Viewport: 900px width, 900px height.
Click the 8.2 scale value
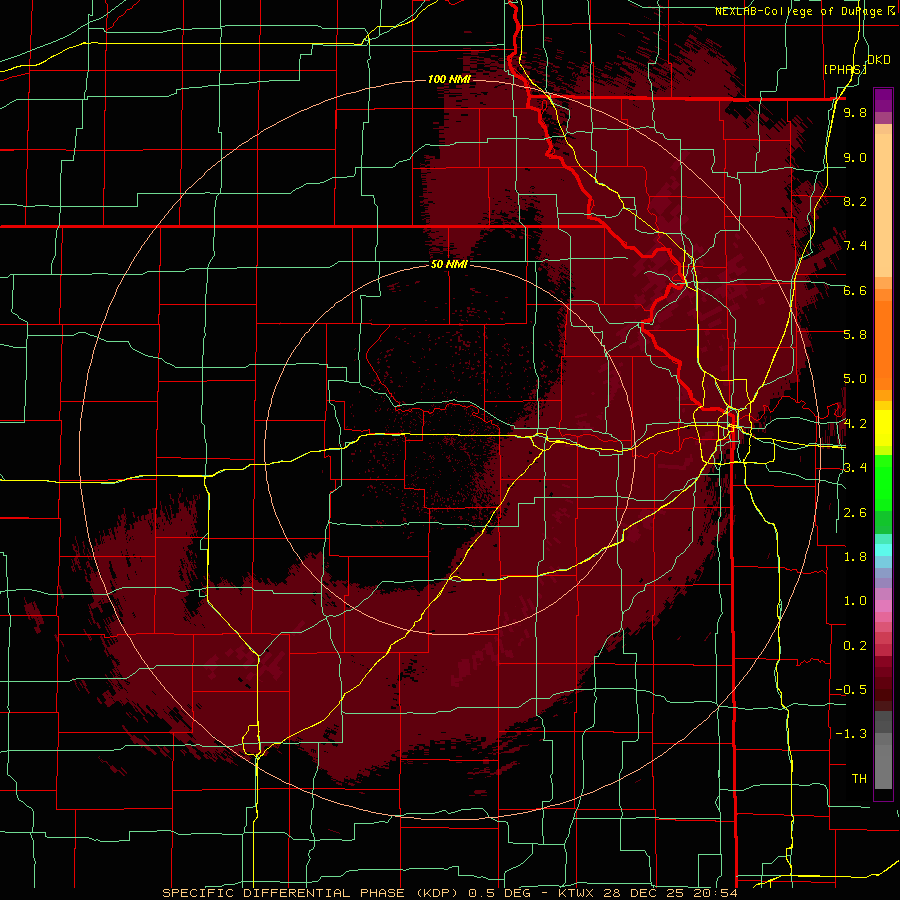pyautogui.click(x=855, y=201)
